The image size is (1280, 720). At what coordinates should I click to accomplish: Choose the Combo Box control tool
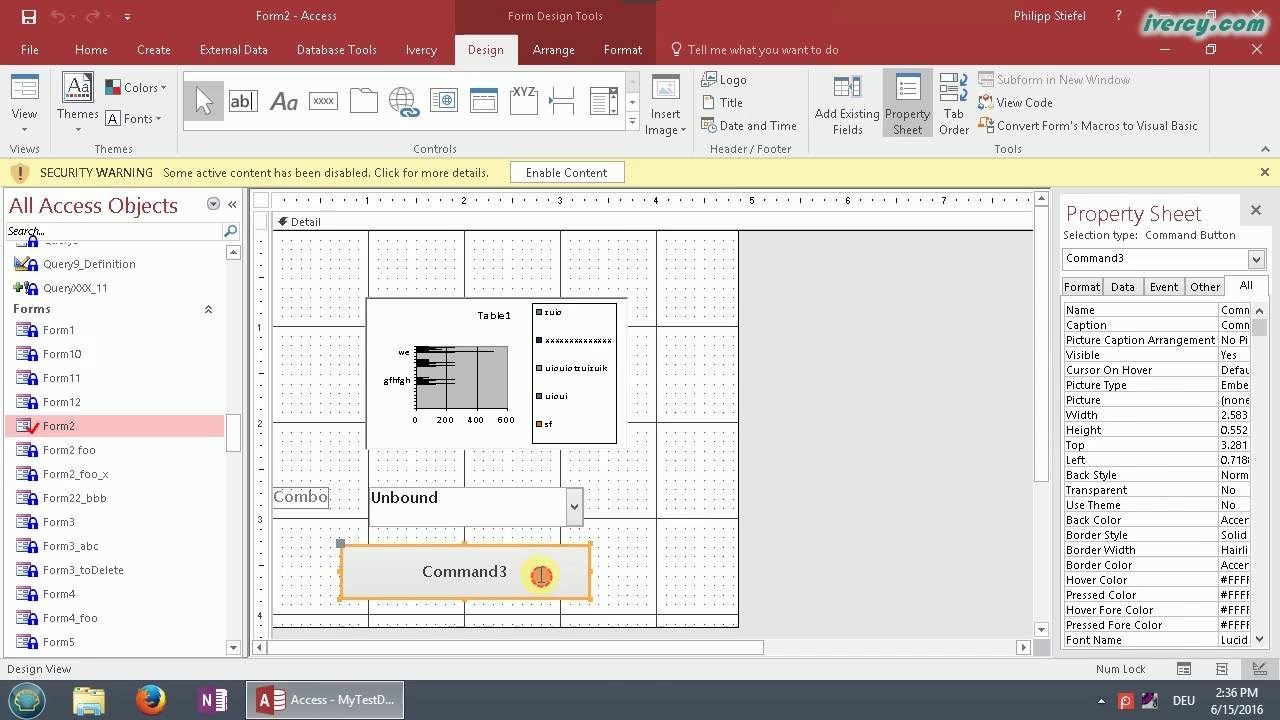click(x=603, y=101)
